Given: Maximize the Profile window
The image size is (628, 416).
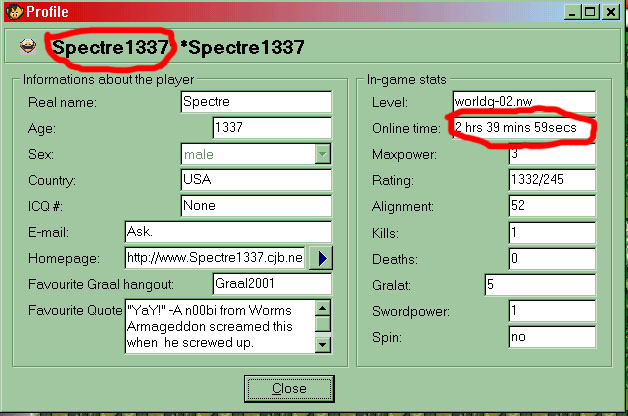Looking at the screenshot, I should 591,11.
